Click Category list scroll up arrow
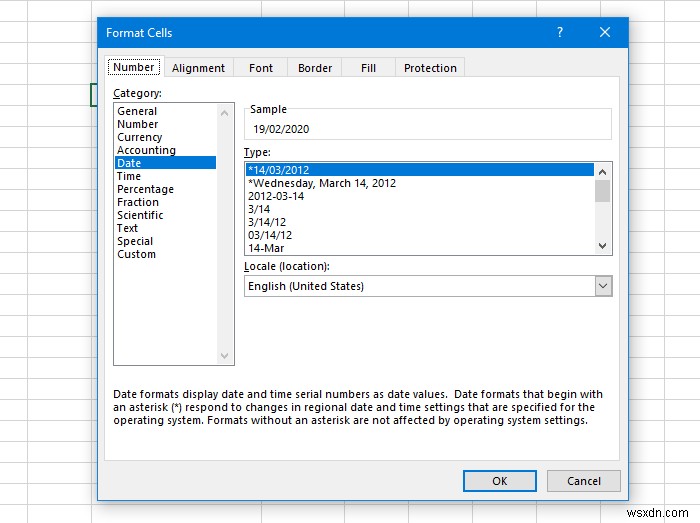The image size is (700, 523). coord(225,113)
